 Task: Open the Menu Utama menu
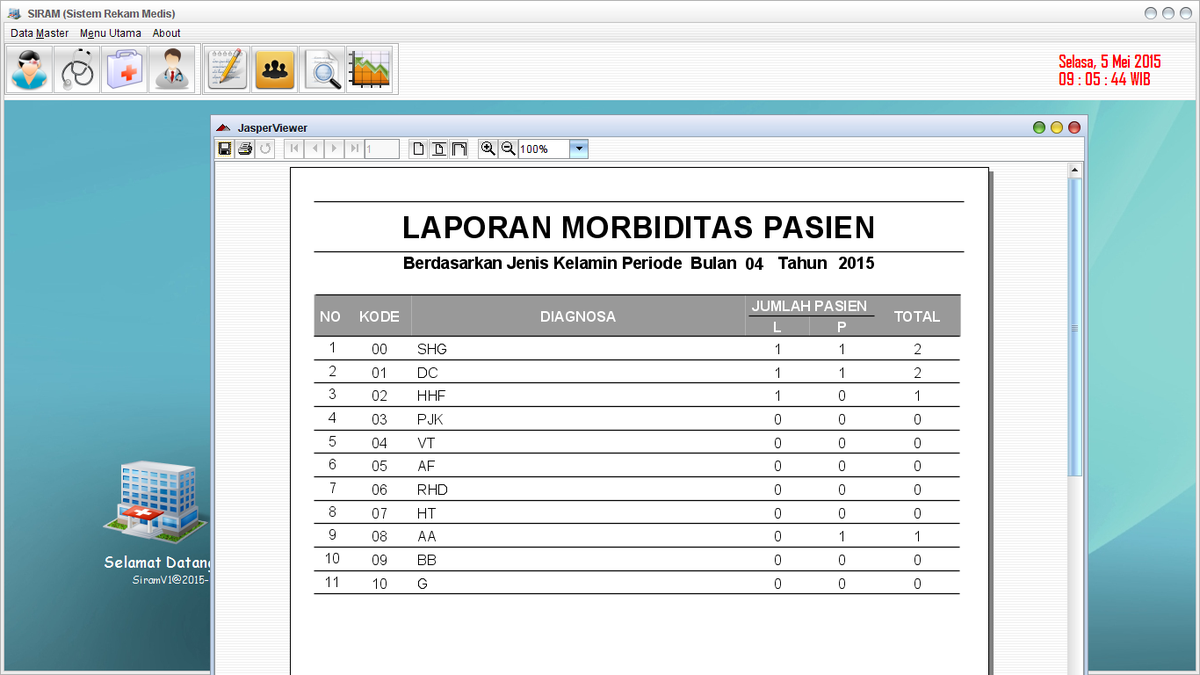[111, 33]
